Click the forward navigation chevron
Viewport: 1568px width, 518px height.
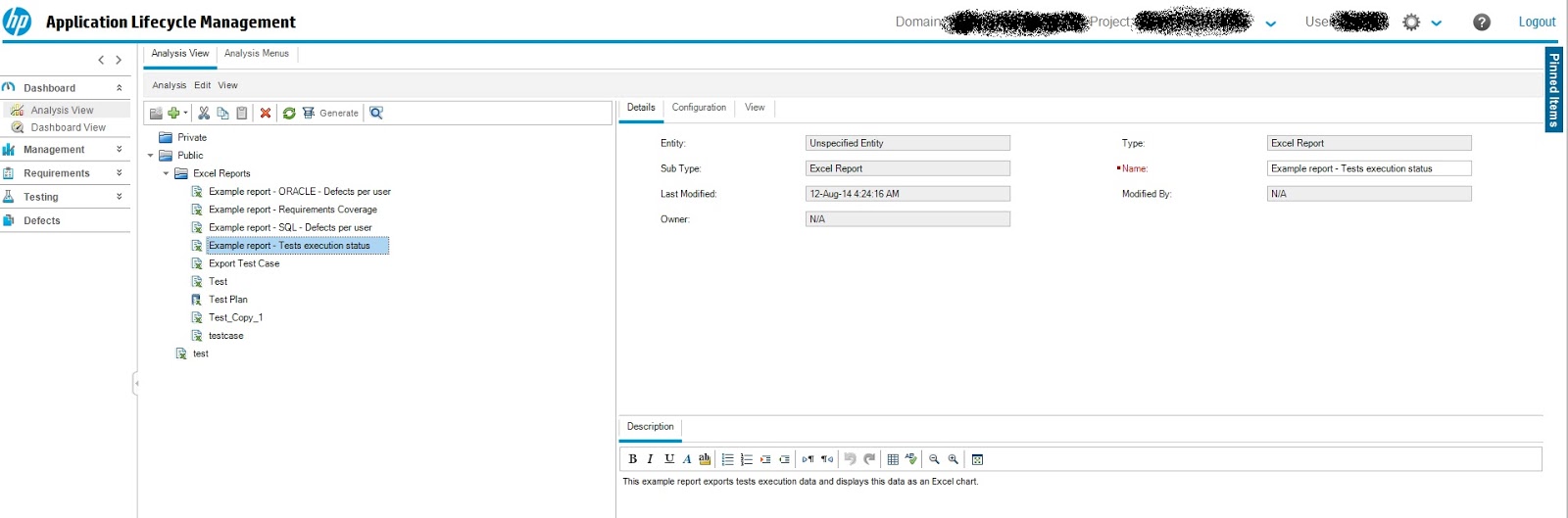(x=119, y=61)
